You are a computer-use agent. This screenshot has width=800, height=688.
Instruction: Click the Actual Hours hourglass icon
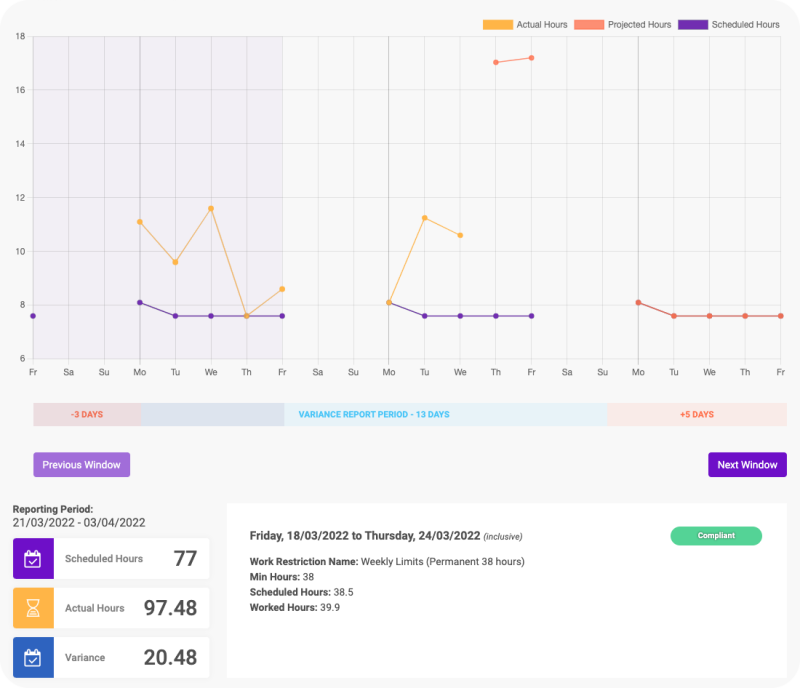(x=33, y=608)
